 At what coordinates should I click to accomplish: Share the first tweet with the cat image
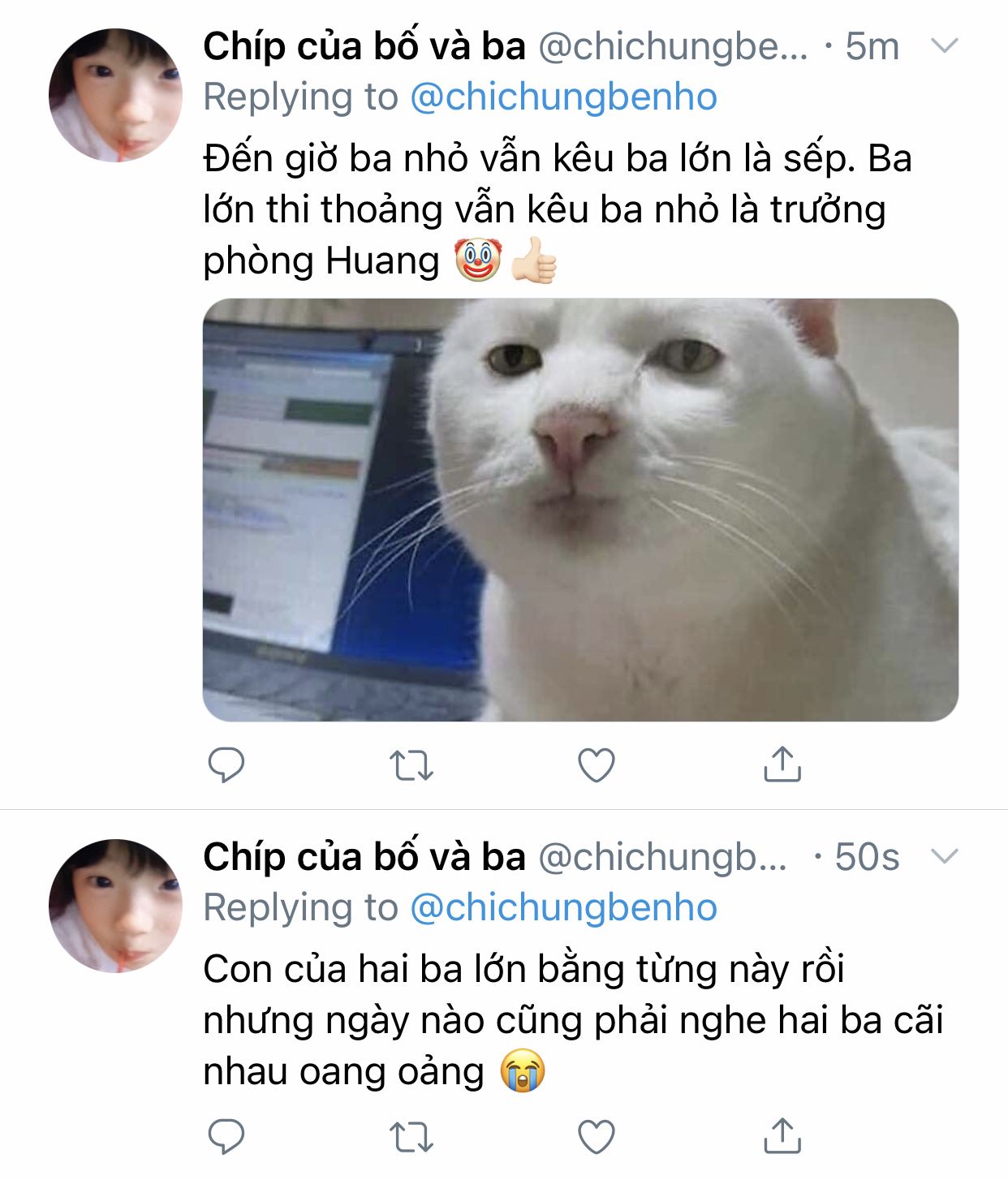coord(782,764)
